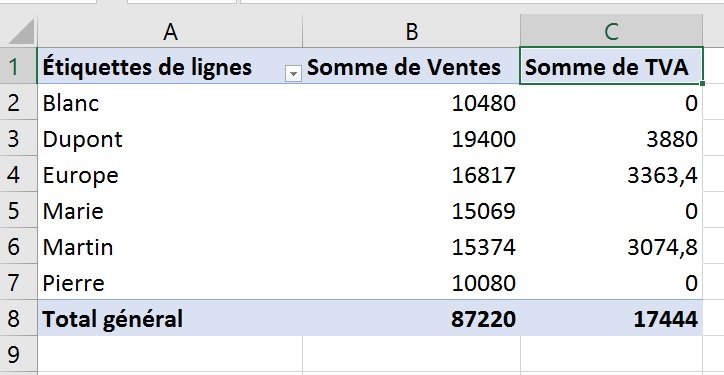
Task: Click the grand total 87220 cell
Action: [x=411, y=319]
